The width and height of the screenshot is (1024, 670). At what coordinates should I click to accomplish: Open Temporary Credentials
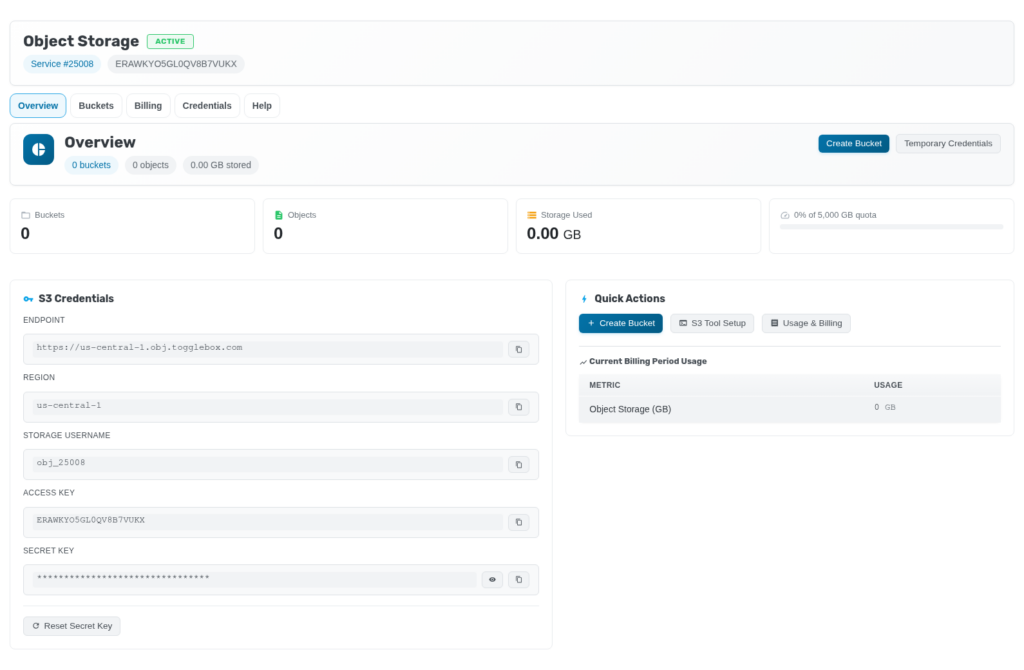[948, 144]
